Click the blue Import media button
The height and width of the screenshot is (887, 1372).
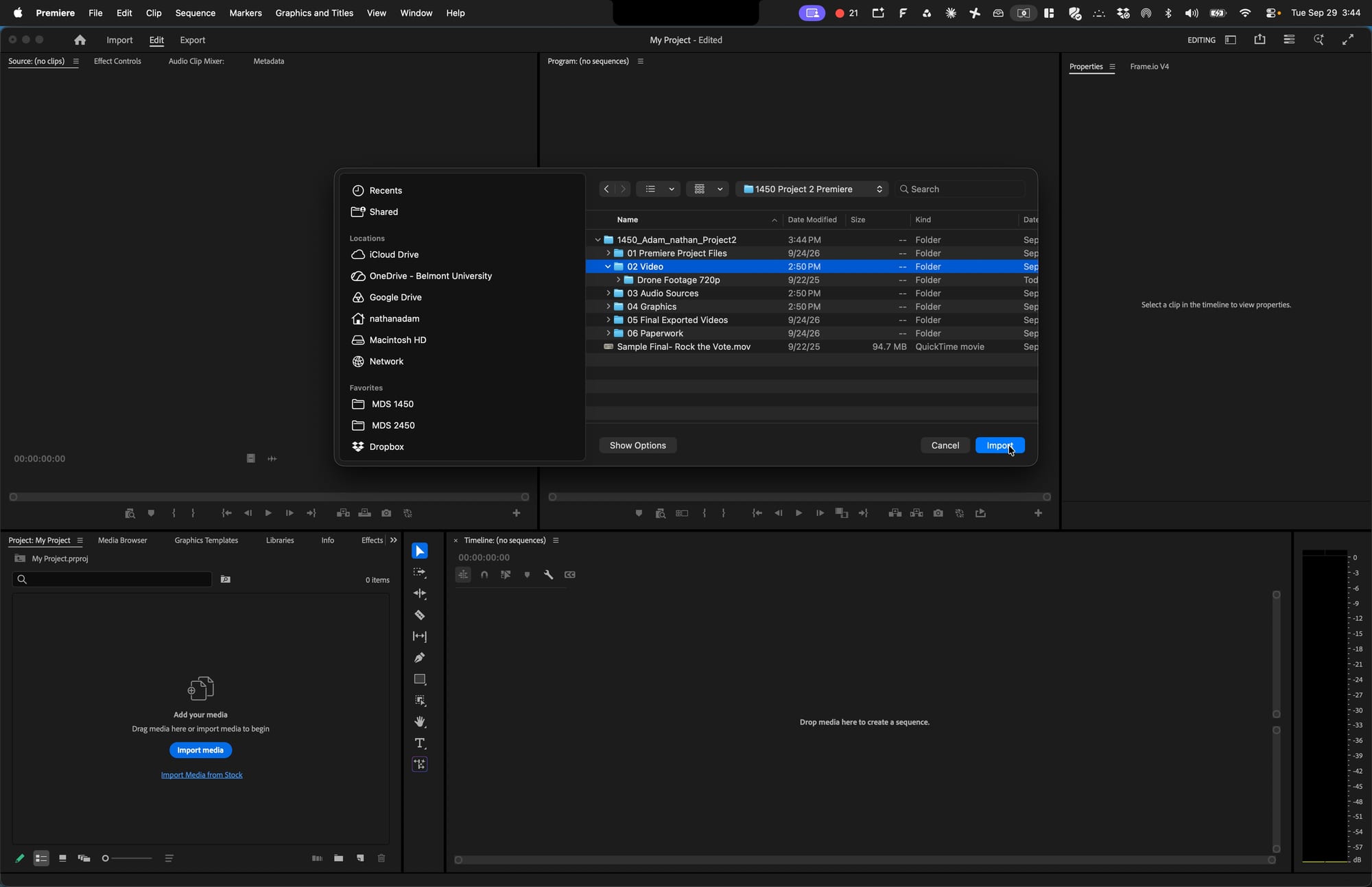[200, 750]
